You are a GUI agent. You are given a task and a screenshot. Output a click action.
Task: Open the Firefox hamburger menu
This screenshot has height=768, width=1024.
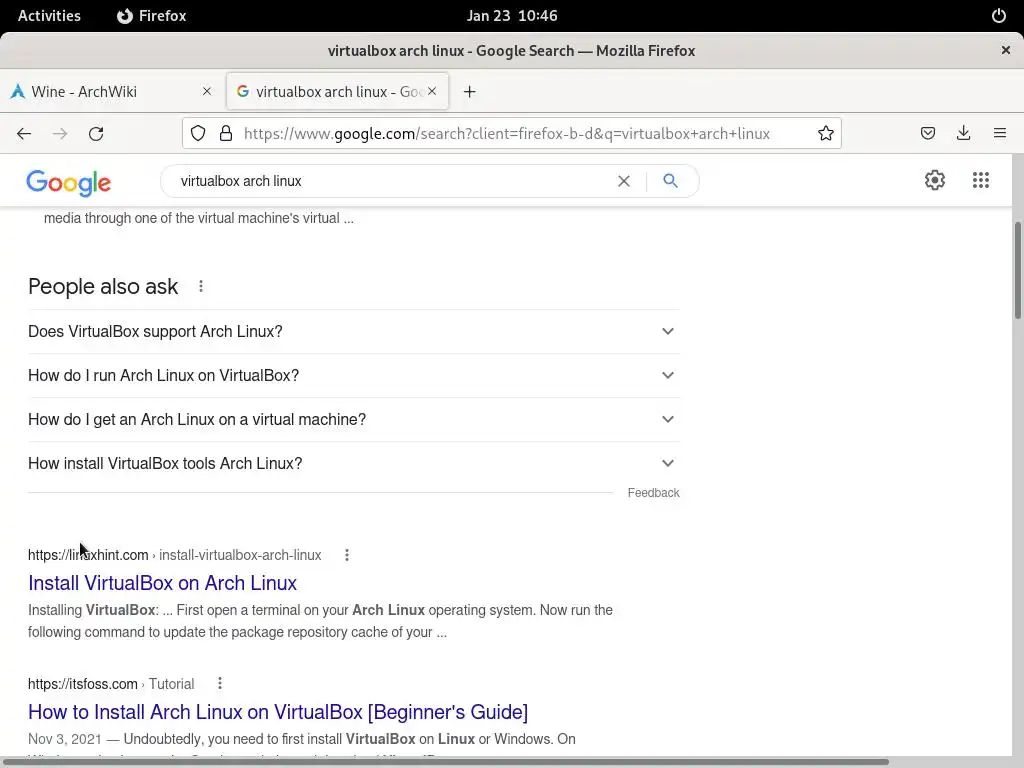pos(999,134)
